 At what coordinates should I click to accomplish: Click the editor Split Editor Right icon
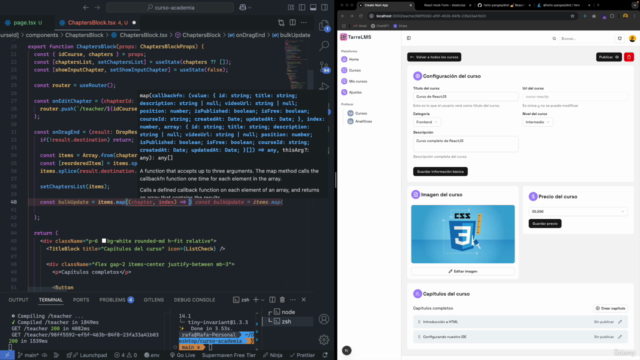[293, 22]
